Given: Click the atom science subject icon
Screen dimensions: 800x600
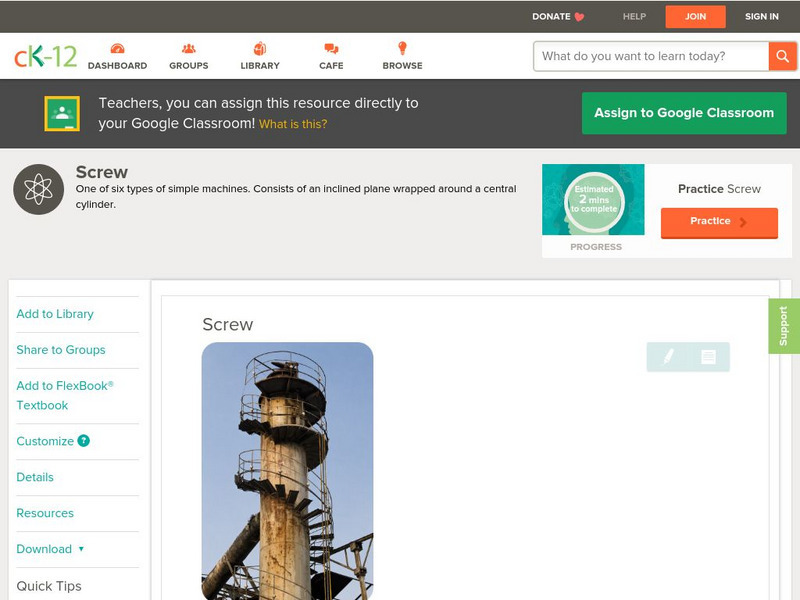Looking at the screenshot, I should tap(38, 189).
